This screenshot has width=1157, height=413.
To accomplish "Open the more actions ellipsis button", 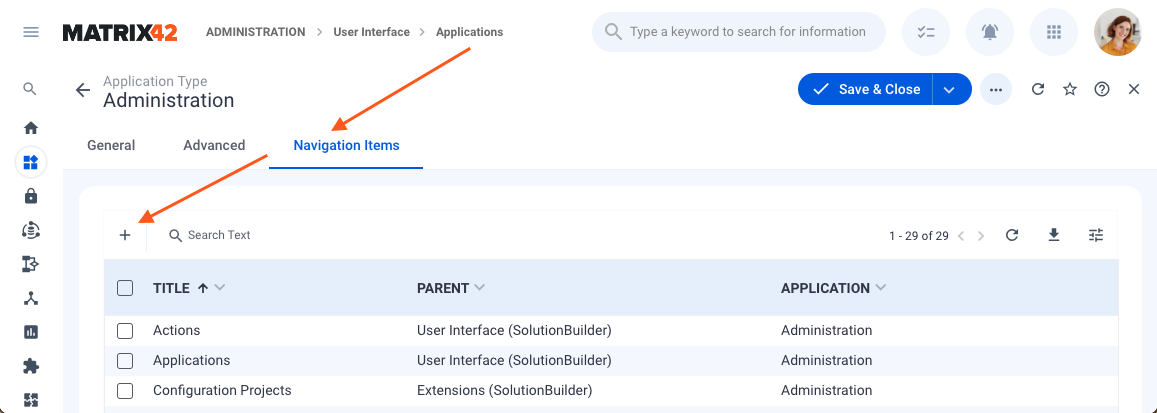I will click(x=996, y=89).
